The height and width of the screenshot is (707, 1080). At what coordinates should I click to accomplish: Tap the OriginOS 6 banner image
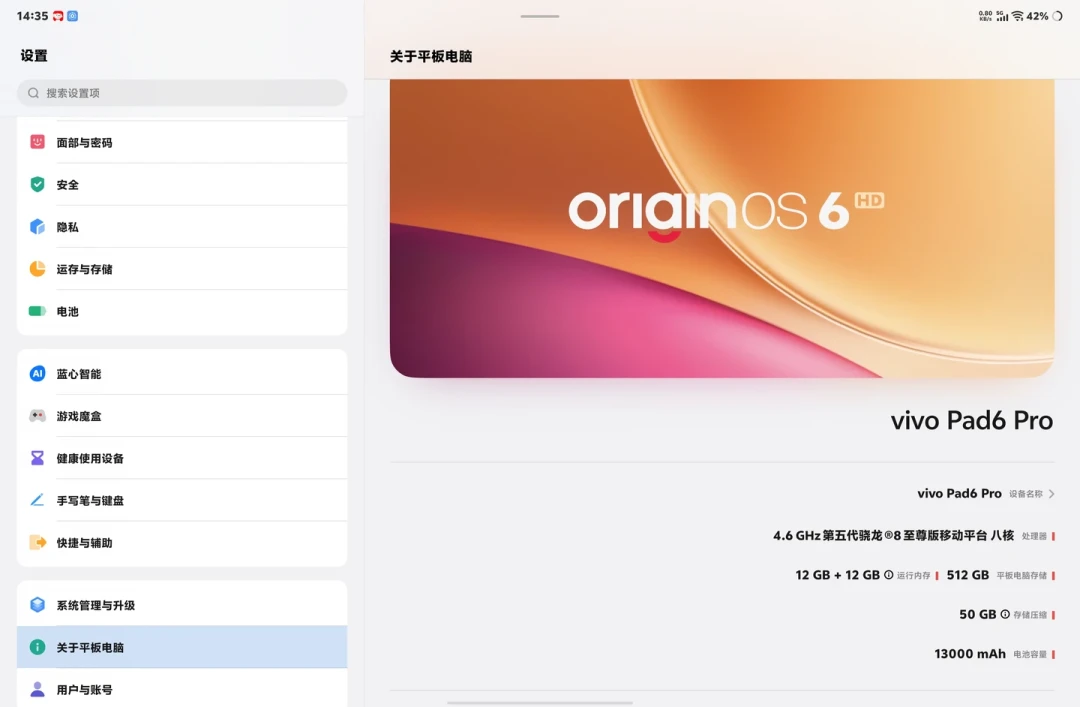(722, 228)
